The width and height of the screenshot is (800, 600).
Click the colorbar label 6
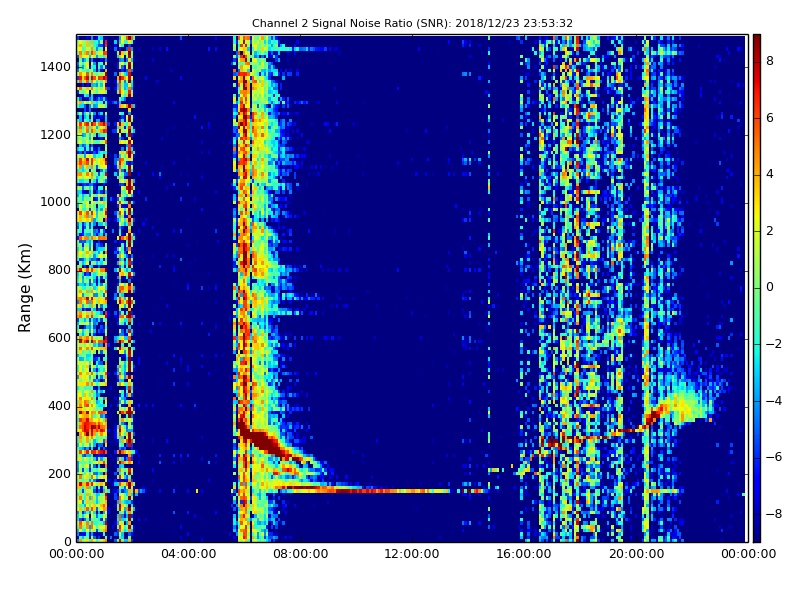coord(770,118)
